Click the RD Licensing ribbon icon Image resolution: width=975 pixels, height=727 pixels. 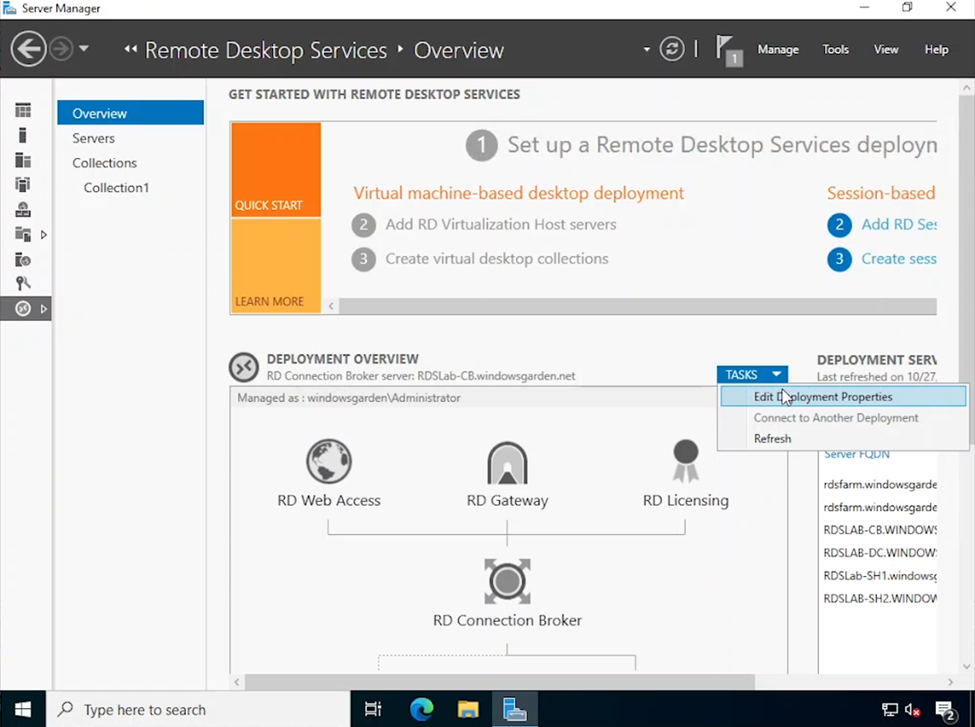(685, 461)
